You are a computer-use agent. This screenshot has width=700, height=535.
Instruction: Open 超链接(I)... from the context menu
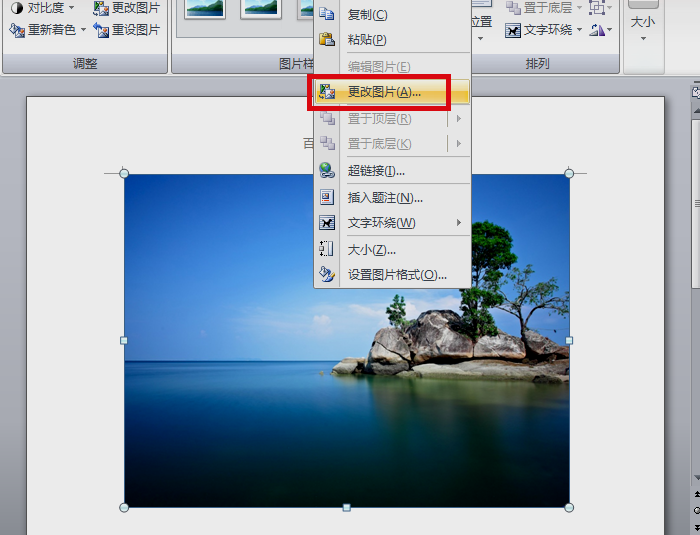tap(392, 171)
